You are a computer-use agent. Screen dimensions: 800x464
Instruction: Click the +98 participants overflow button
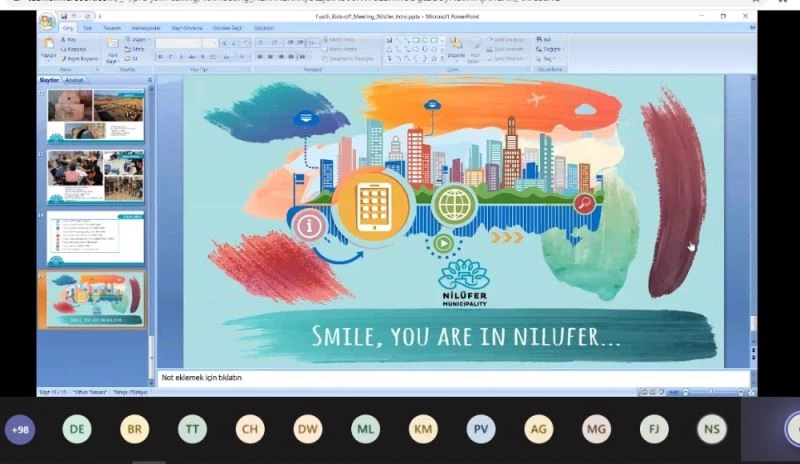point(19,430)
